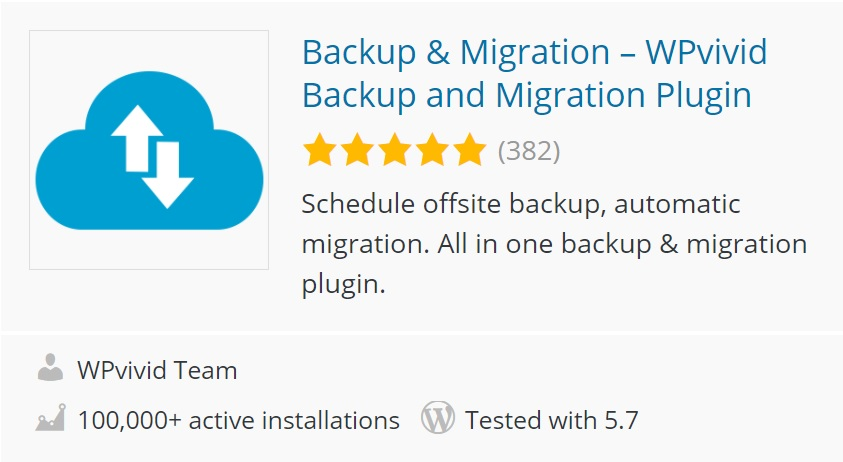Click '100,000+ active installations' text
Image resolution: width=843 pixels, height=462 pixels.
point(238,419)
